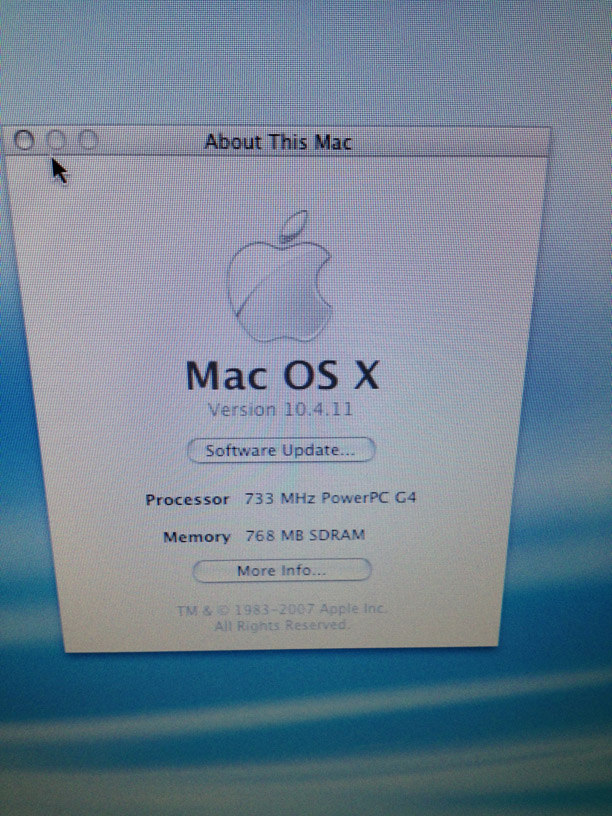Viewport: 612px width, 816px height.
Task: Open Software Update from About This Mac
Action: (281, 450)
